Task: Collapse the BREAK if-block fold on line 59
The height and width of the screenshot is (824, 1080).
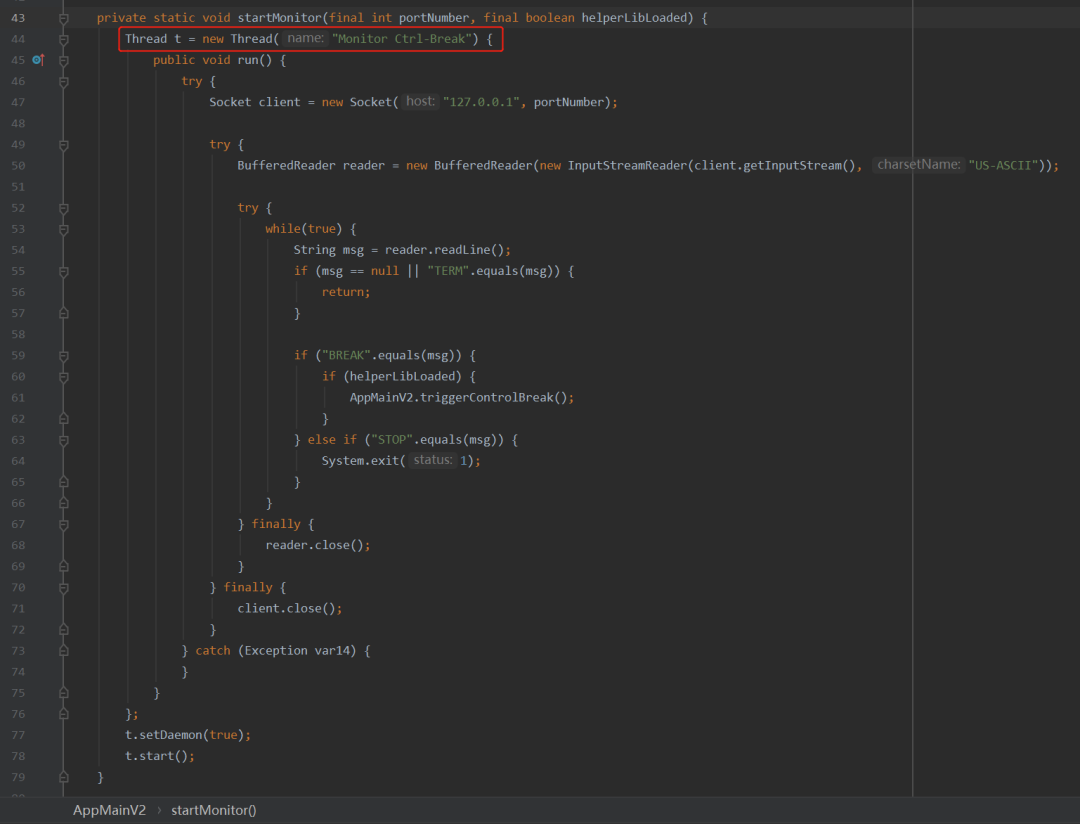Action: 63,356
